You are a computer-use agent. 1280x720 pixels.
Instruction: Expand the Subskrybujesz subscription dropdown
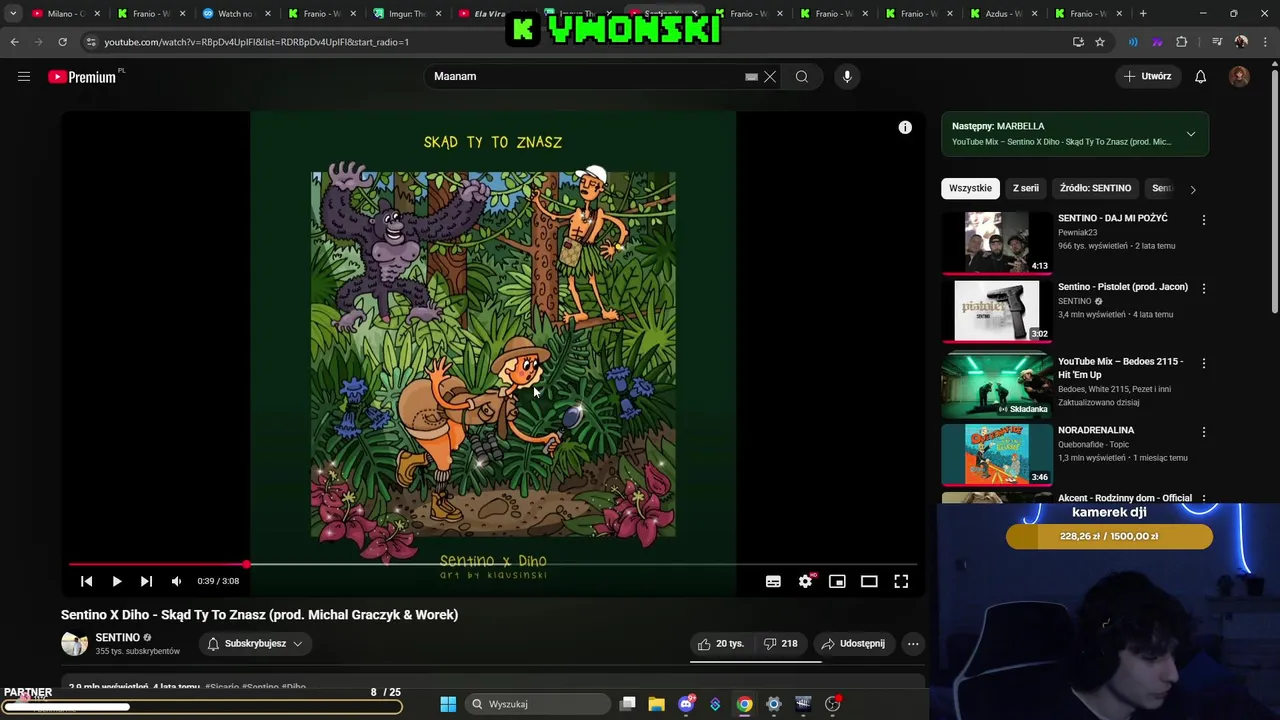click(255, 644)
